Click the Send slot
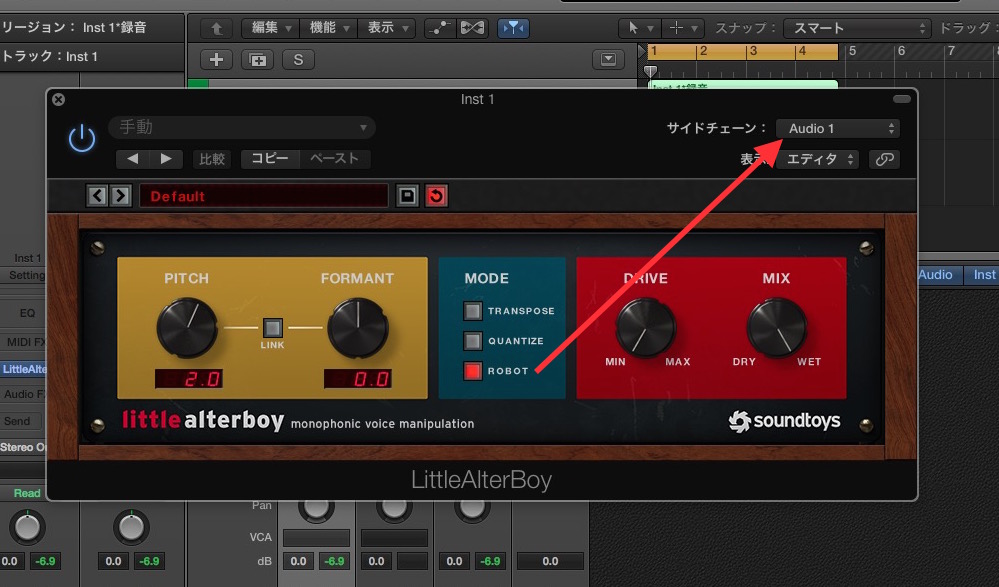 [x=19, y=421]
